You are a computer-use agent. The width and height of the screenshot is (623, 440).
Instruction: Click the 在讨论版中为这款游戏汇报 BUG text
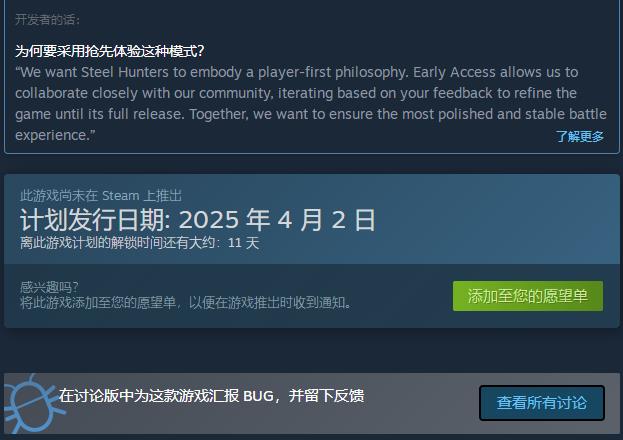[x=211, y=395]
